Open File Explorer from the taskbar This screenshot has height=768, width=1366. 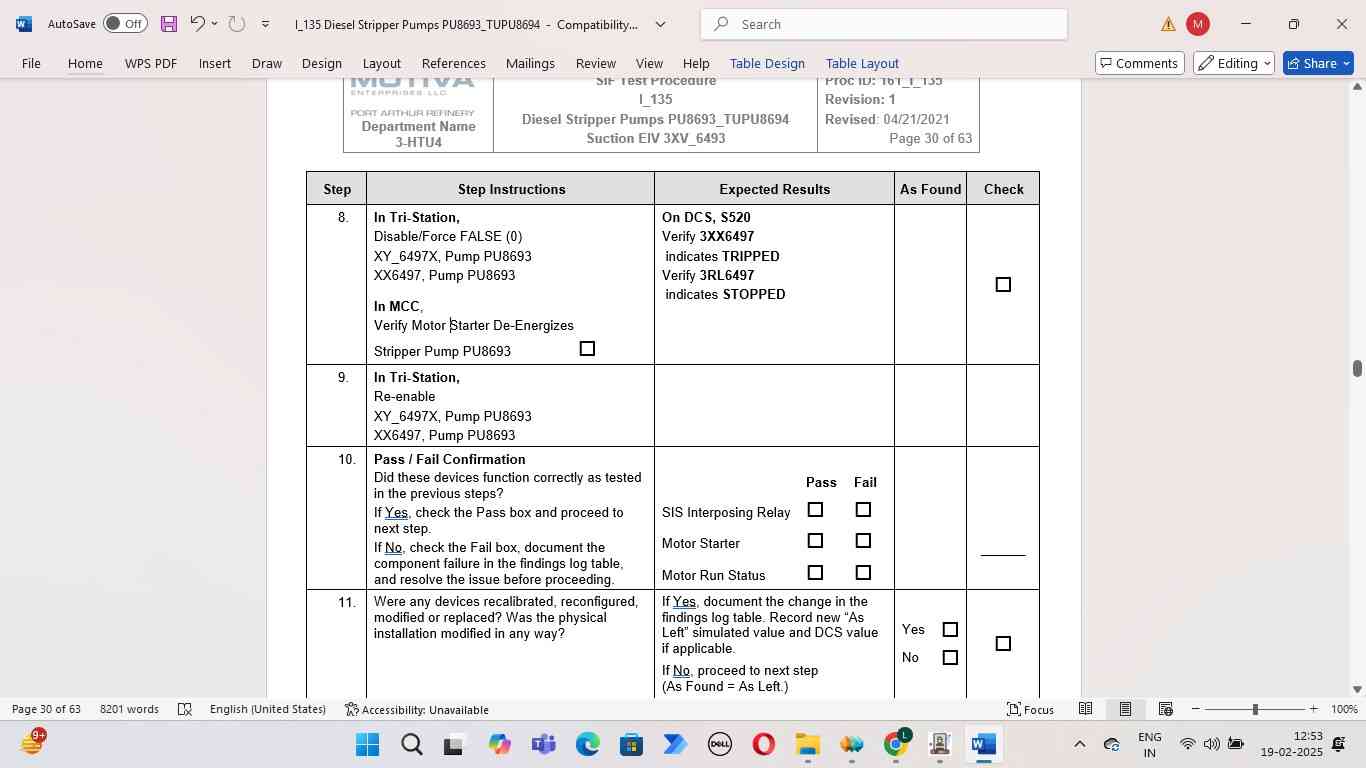pos(807,745)
